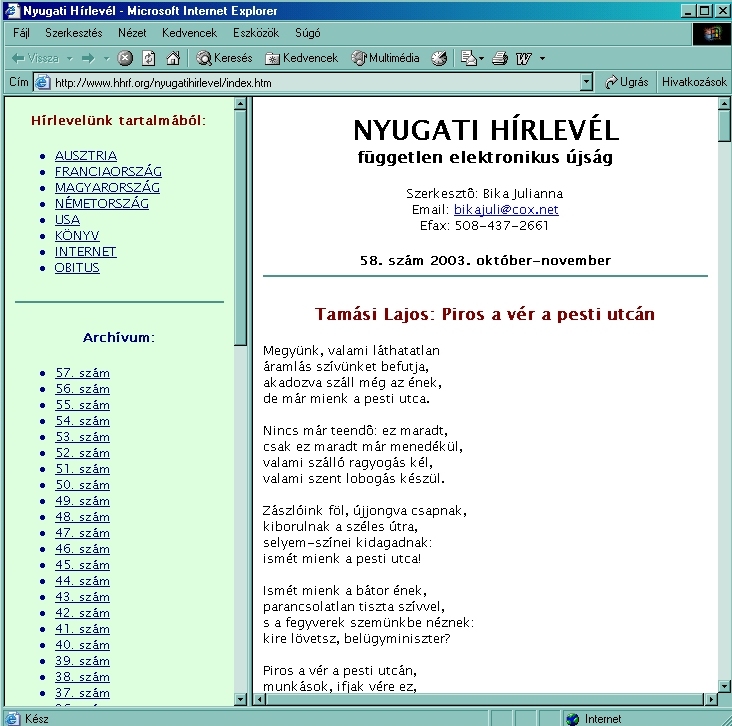Open the AUSZTRIA link

pos(86,155)
